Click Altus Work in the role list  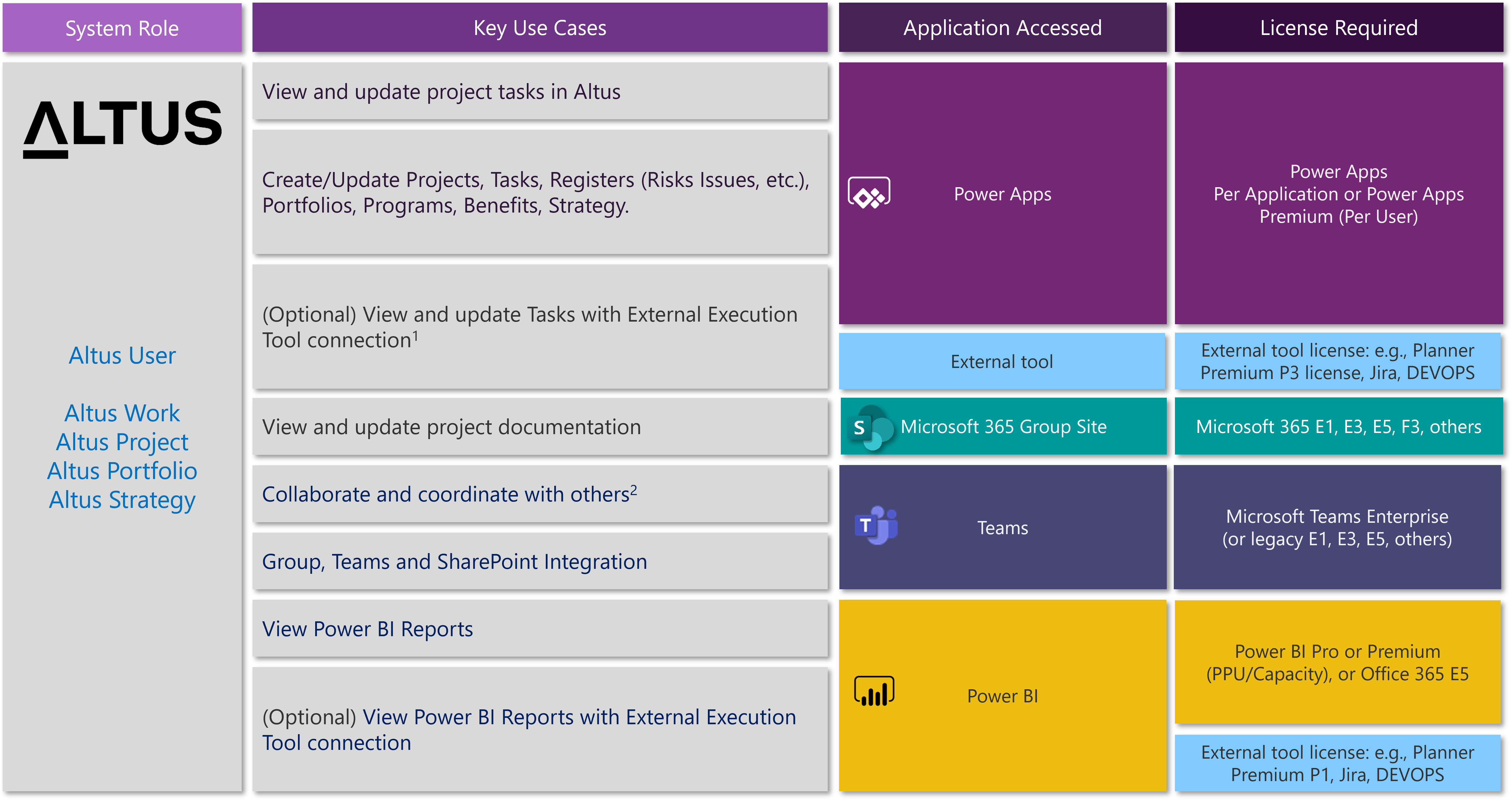[x=122, y=413]
